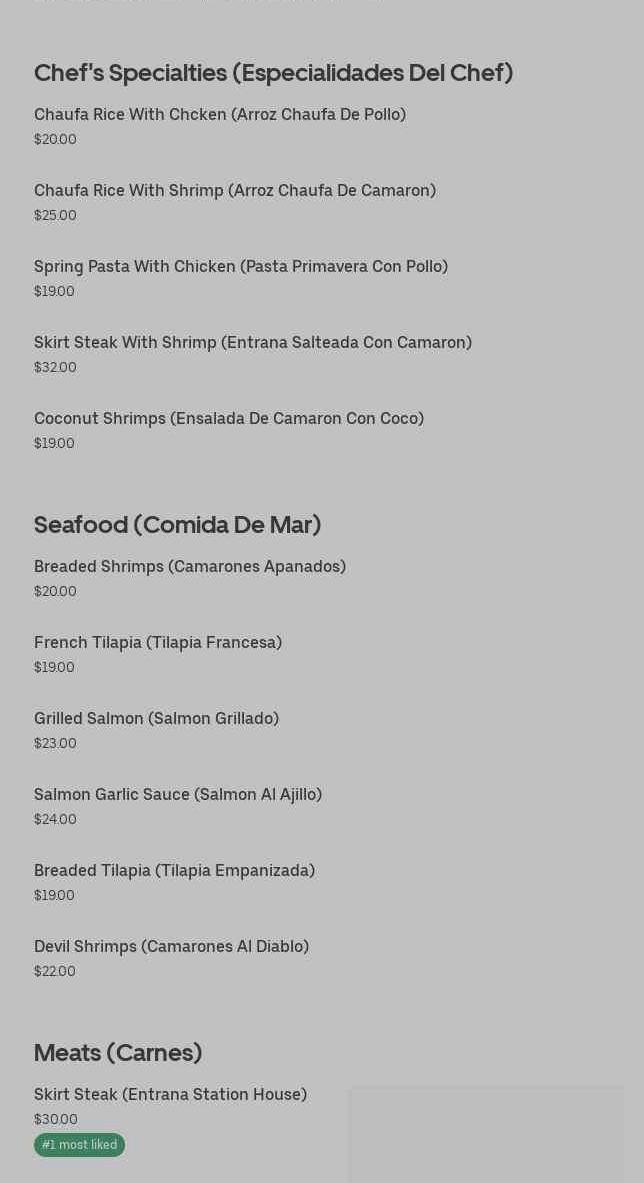Open Chaufa Rice With Chcken menu item
The height and width of the screenshot is (1183, 644).
pyautogui.click(x=220, y=114)
